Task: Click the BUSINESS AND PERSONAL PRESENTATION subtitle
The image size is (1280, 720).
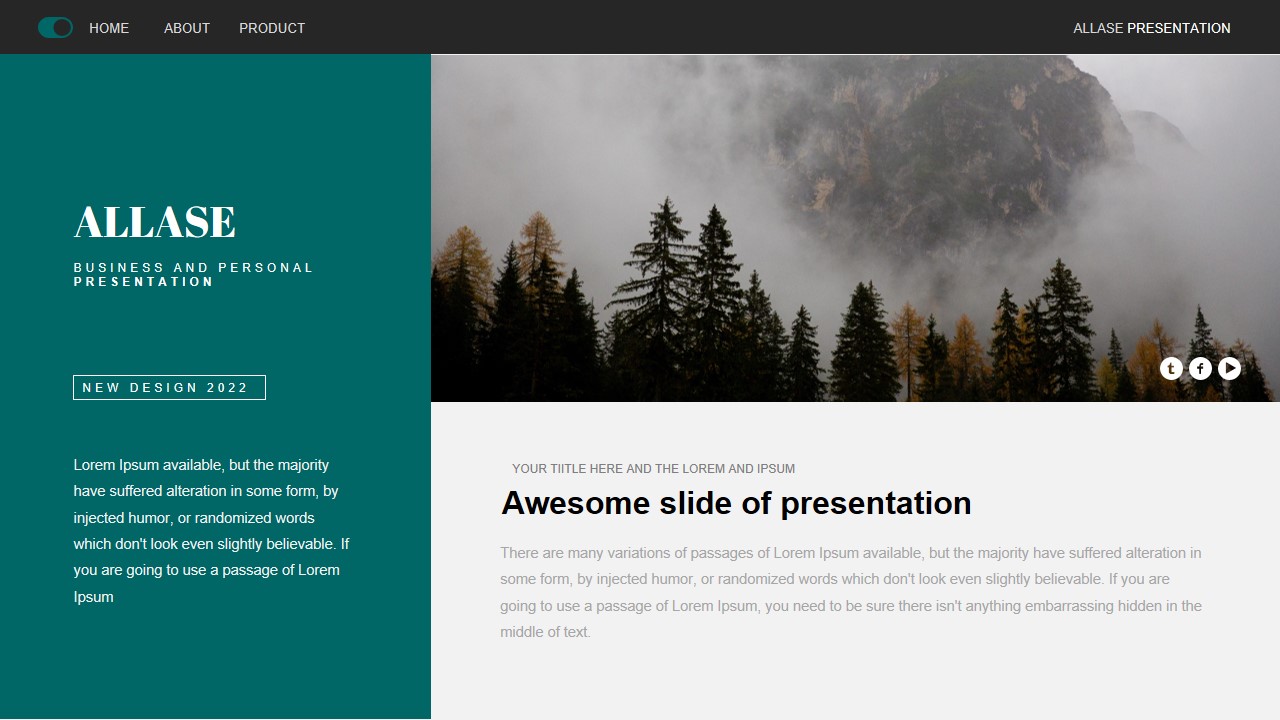Action: click(x=194, y=275)
